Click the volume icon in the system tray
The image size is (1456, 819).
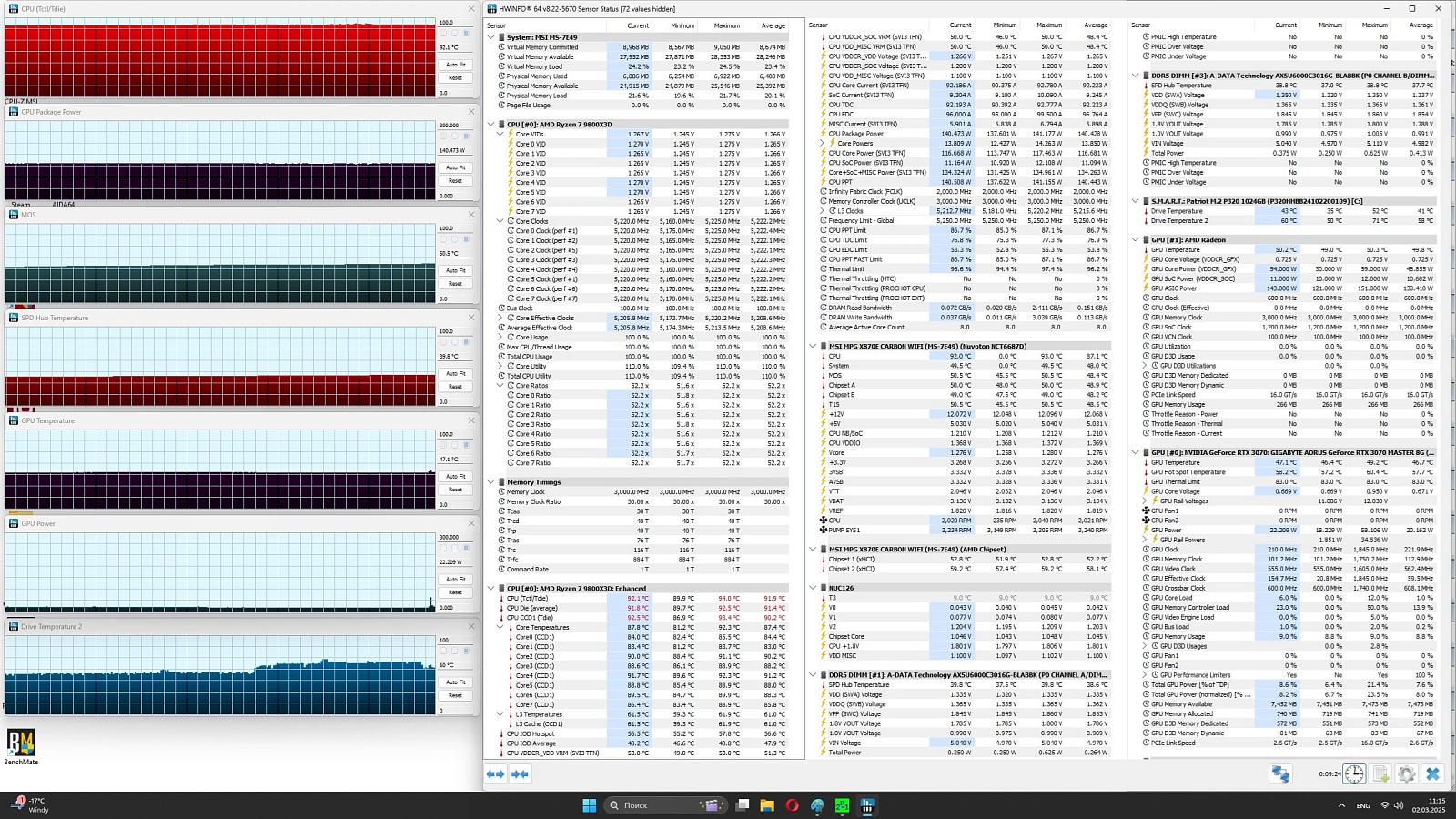point(1399,805)
